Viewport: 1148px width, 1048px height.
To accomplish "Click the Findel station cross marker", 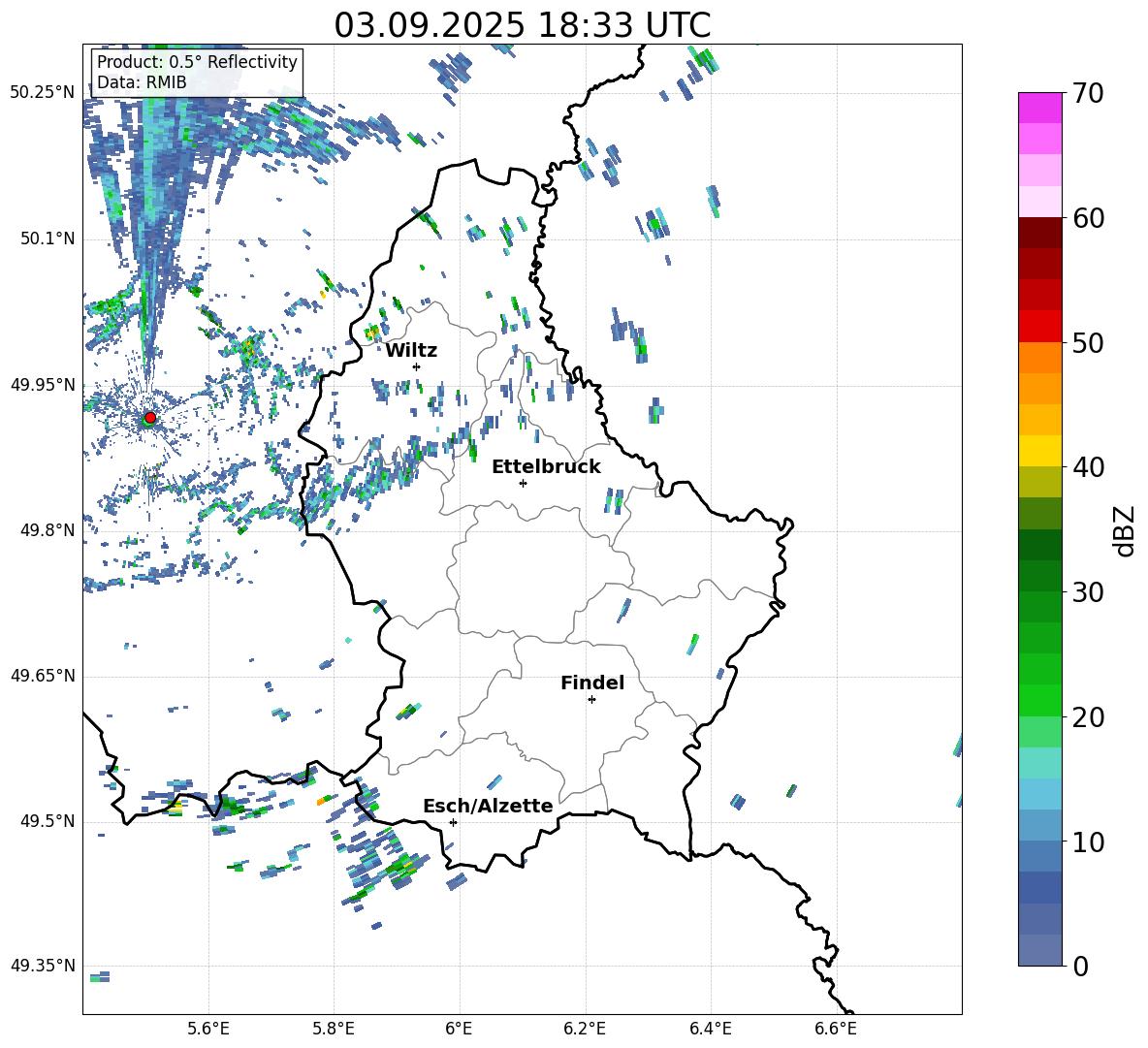I will click(591, 700).
